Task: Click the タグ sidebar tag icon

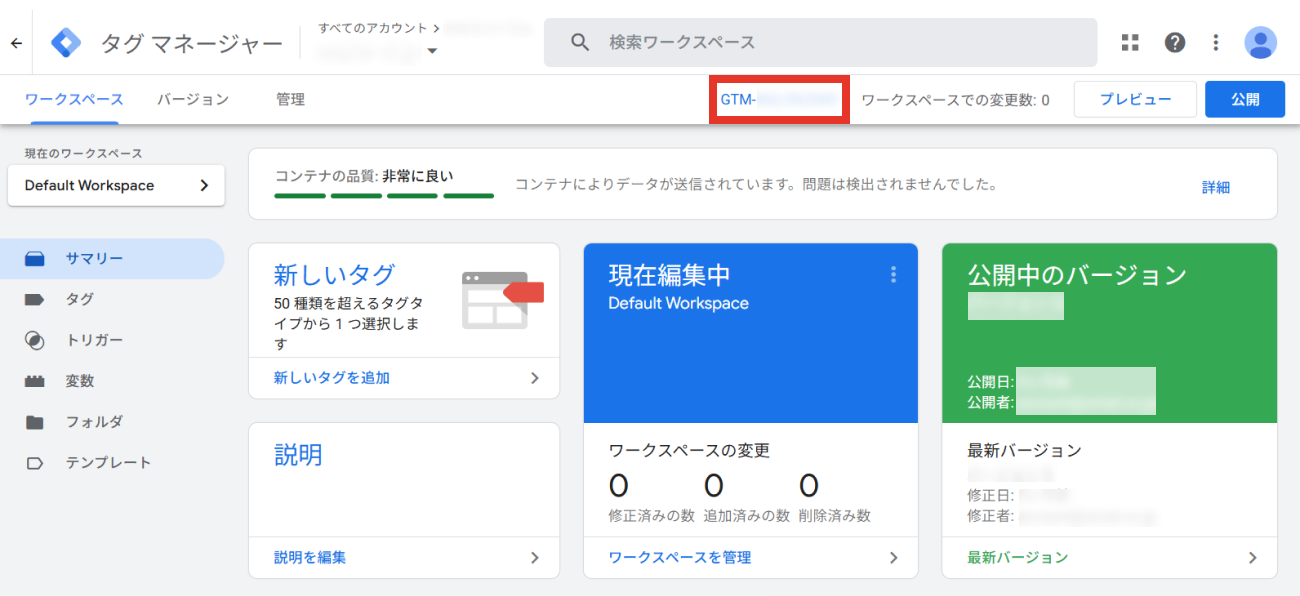Action: click(35, 299)
